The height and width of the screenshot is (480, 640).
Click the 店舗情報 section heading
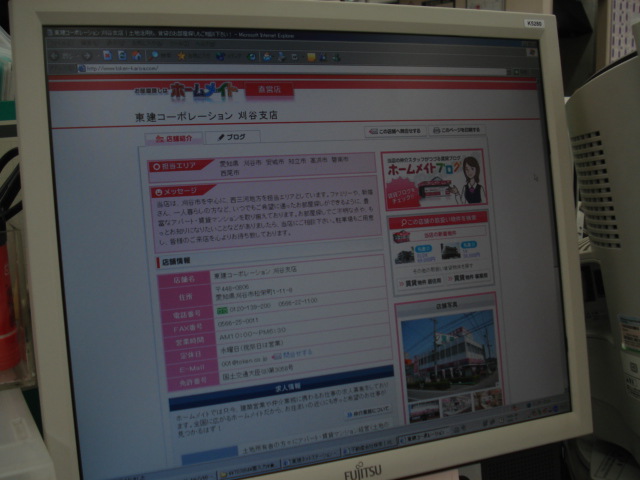(176, 261)
